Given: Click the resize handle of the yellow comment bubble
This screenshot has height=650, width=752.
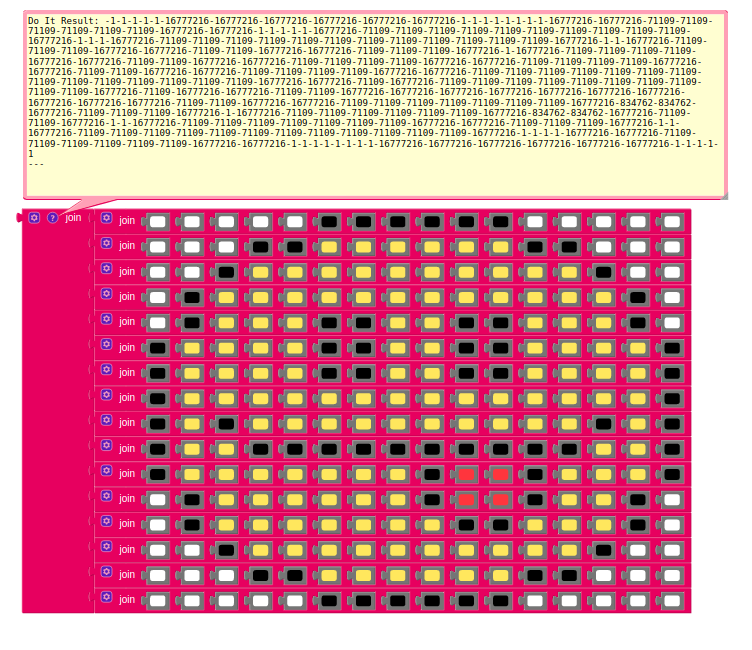Looking at the screenshot, I should click(x=724, y=195).
